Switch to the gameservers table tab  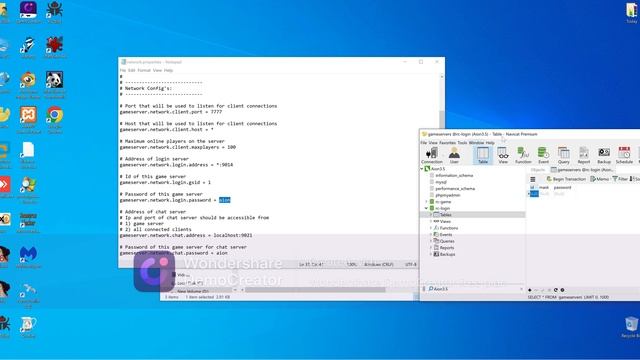click(x=582, y=169)
